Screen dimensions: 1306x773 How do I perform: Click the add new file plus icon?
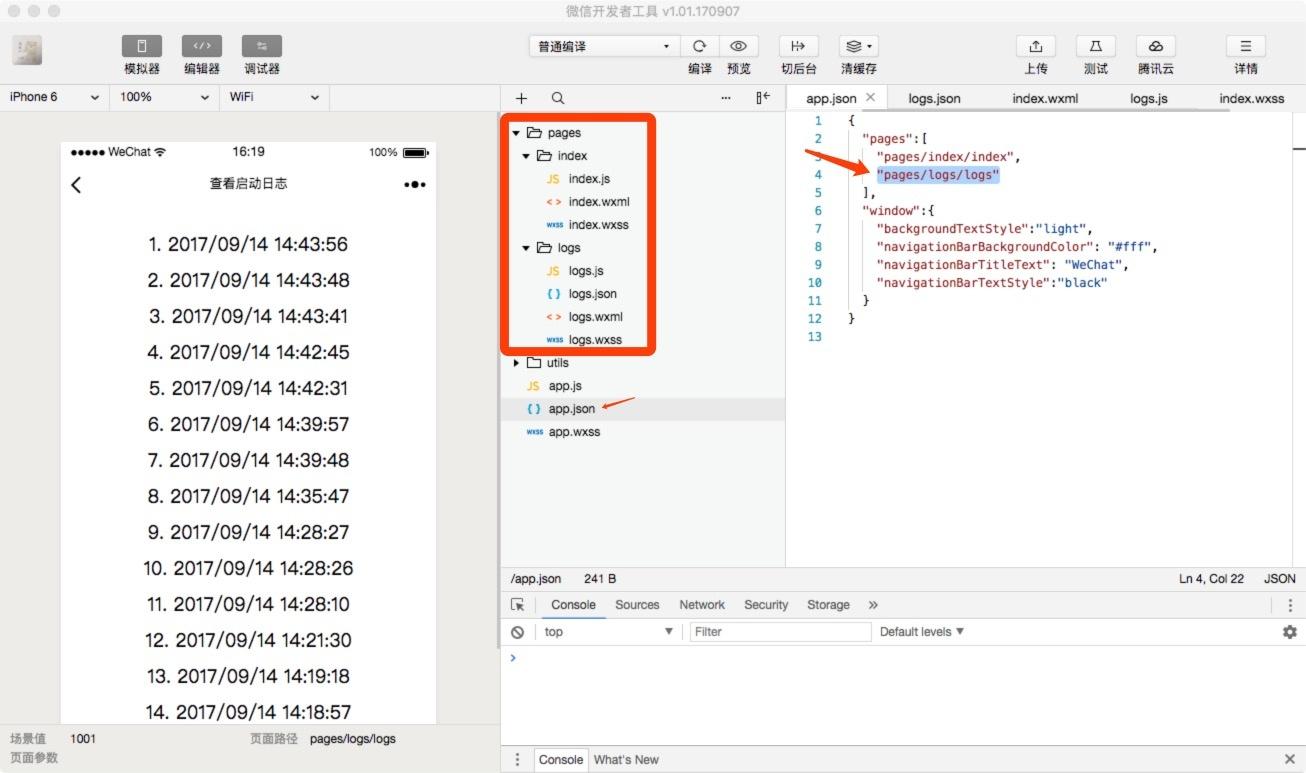pos(521,98)
